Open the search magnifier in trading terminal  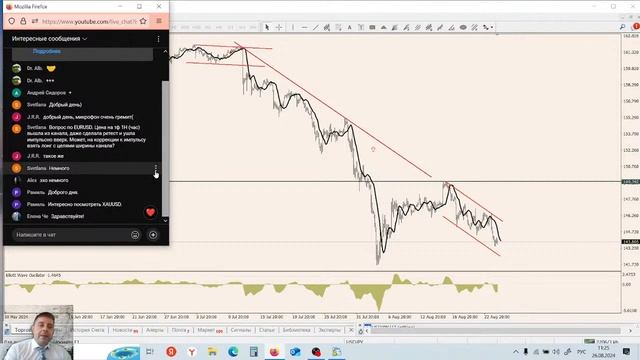622,27
